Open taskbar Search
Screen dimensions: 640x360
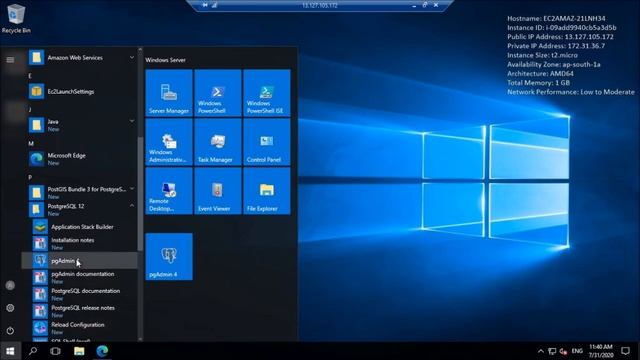[33, 351]
